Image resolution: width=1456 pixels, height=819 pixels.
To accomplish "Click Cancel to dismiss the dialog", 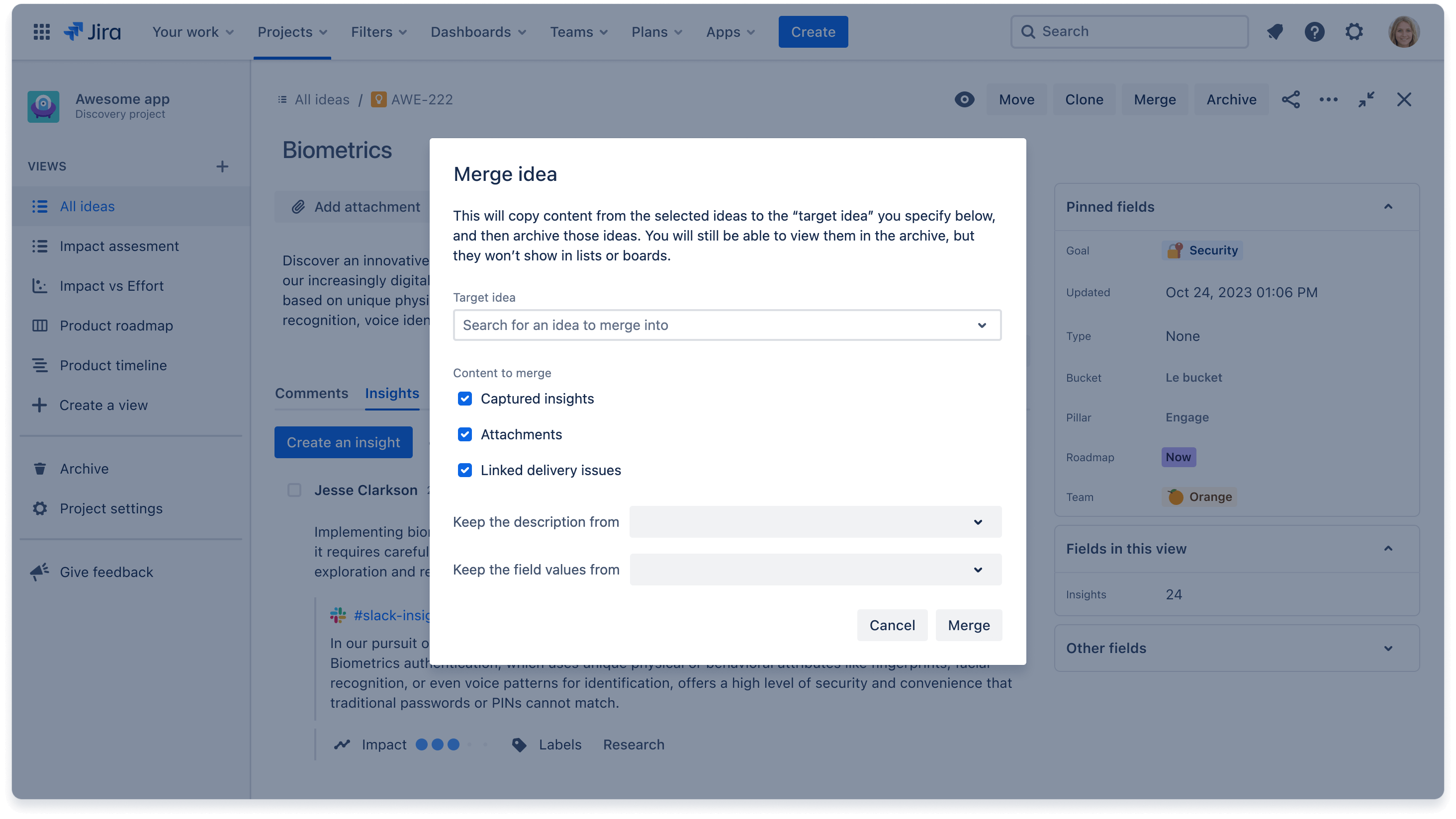I will click(892, 625).
